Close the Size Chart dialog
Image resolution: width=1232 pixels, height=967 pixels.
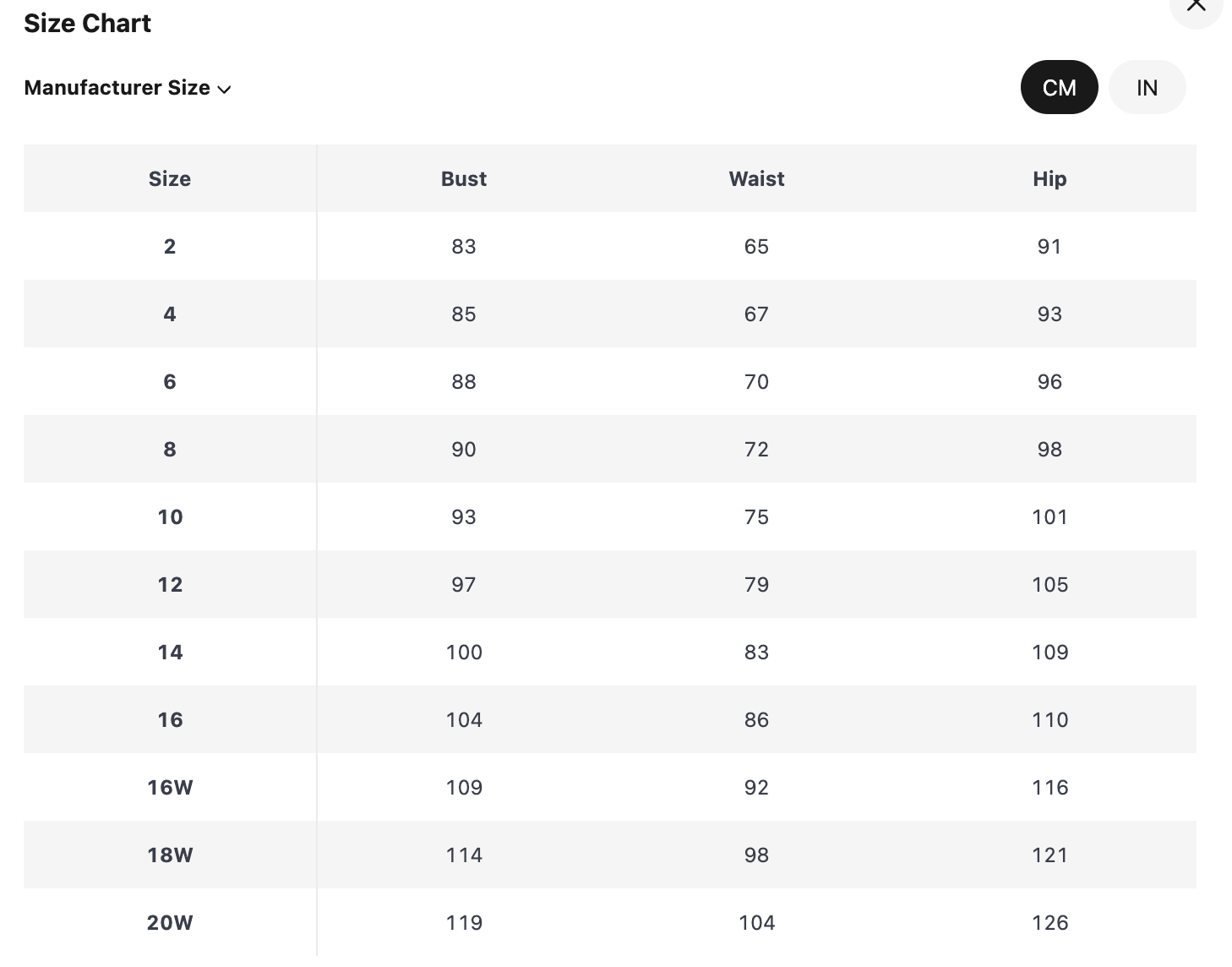[1196, 7]
